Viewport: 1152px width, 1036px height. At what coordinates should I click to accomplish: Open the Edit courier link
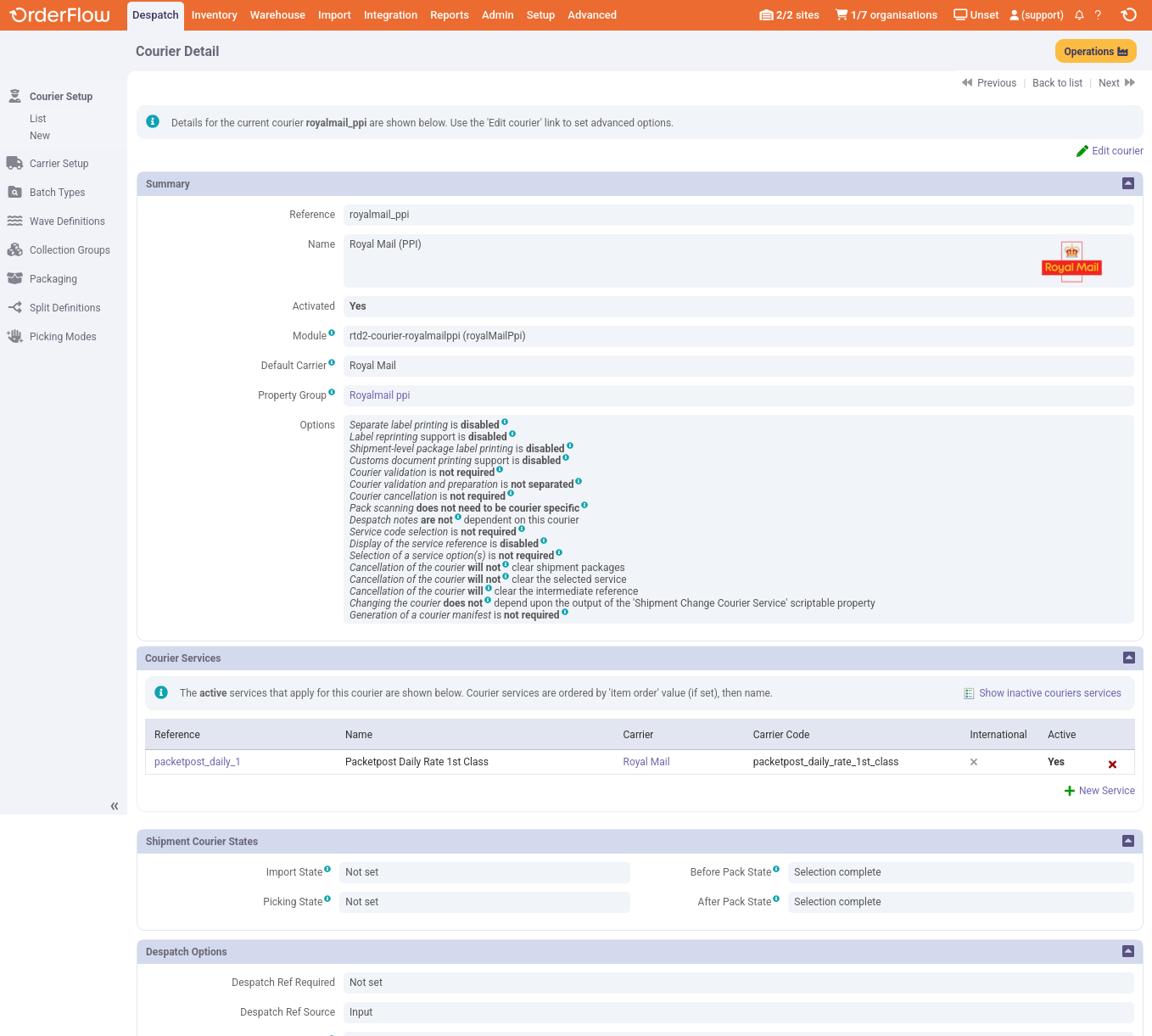coord(1116,151)
